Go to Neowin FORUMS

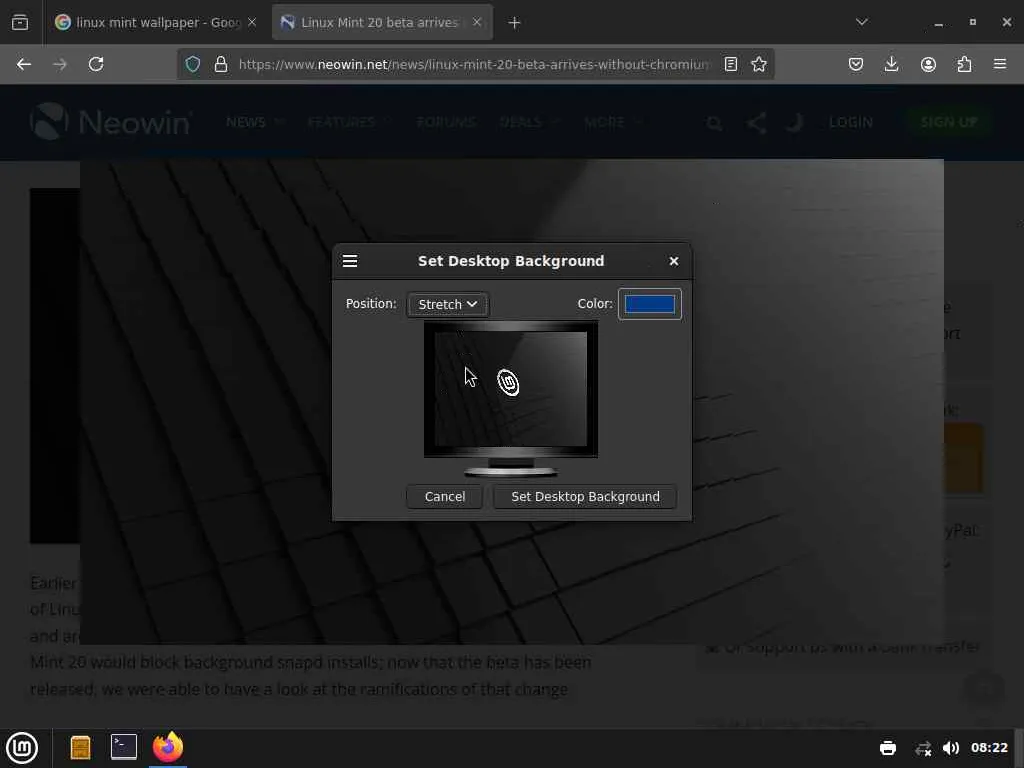pos(446,122)
